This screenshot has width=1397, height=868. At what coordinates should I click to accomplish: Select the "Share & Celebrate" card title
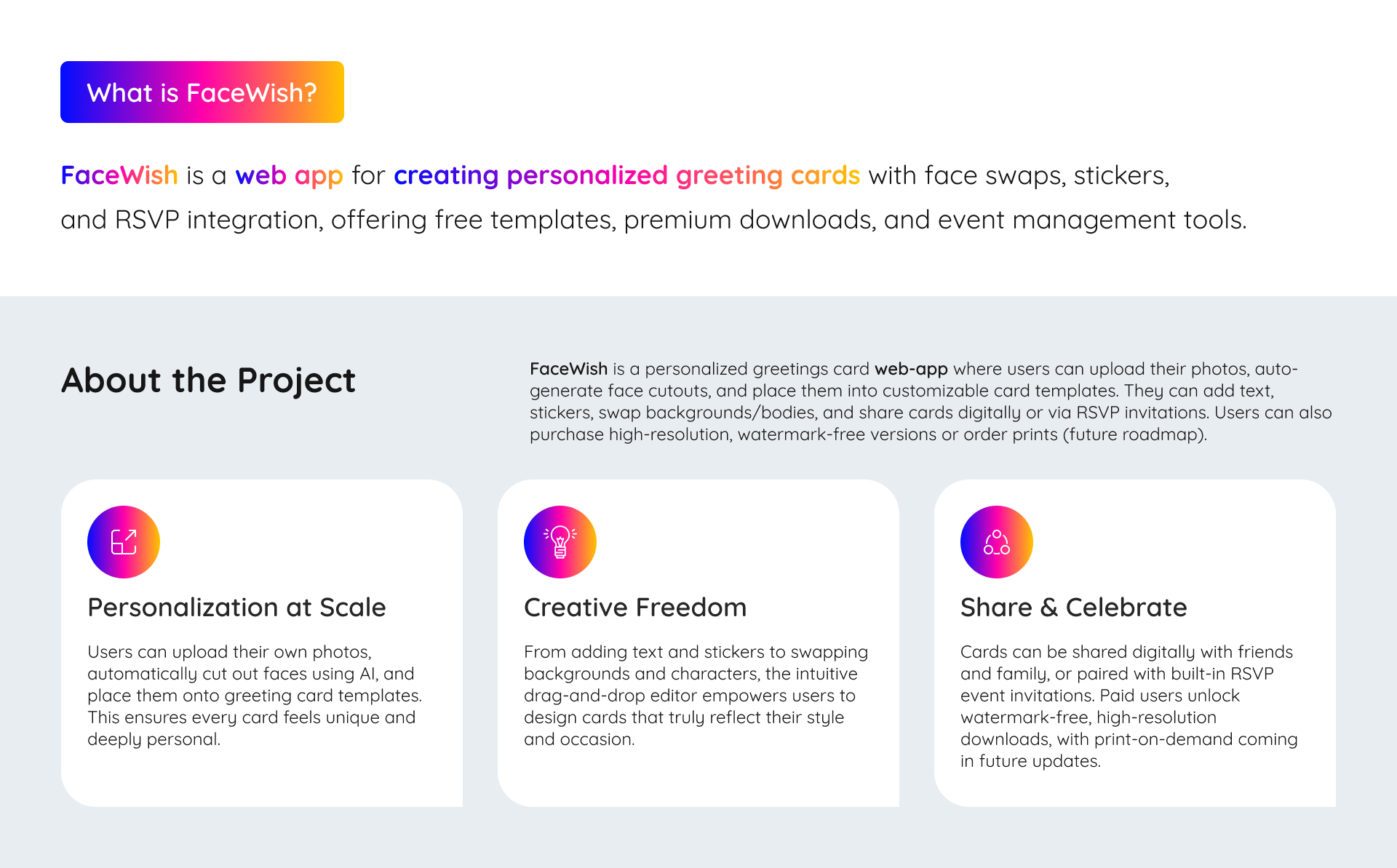1073,608
